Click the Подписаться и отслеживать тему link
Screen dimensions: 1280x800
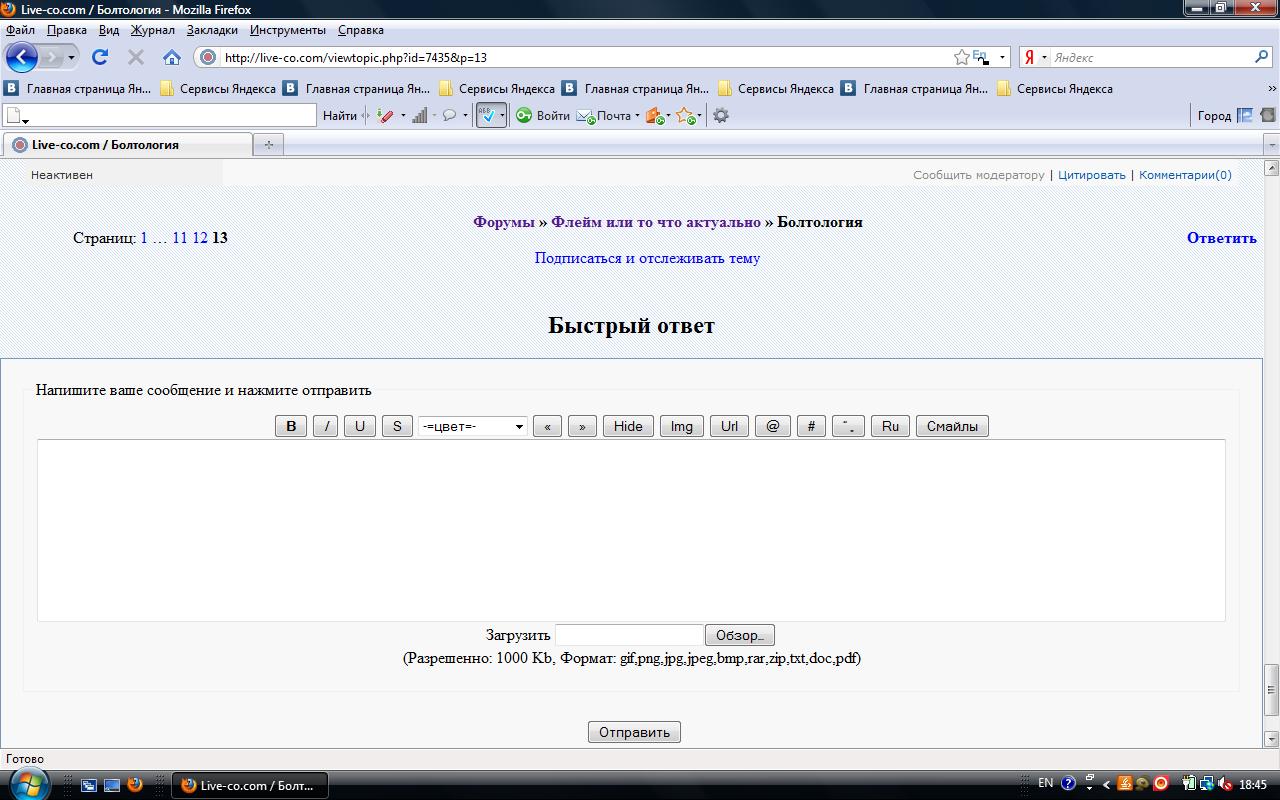pyautogui.click(x=647, y=258)
